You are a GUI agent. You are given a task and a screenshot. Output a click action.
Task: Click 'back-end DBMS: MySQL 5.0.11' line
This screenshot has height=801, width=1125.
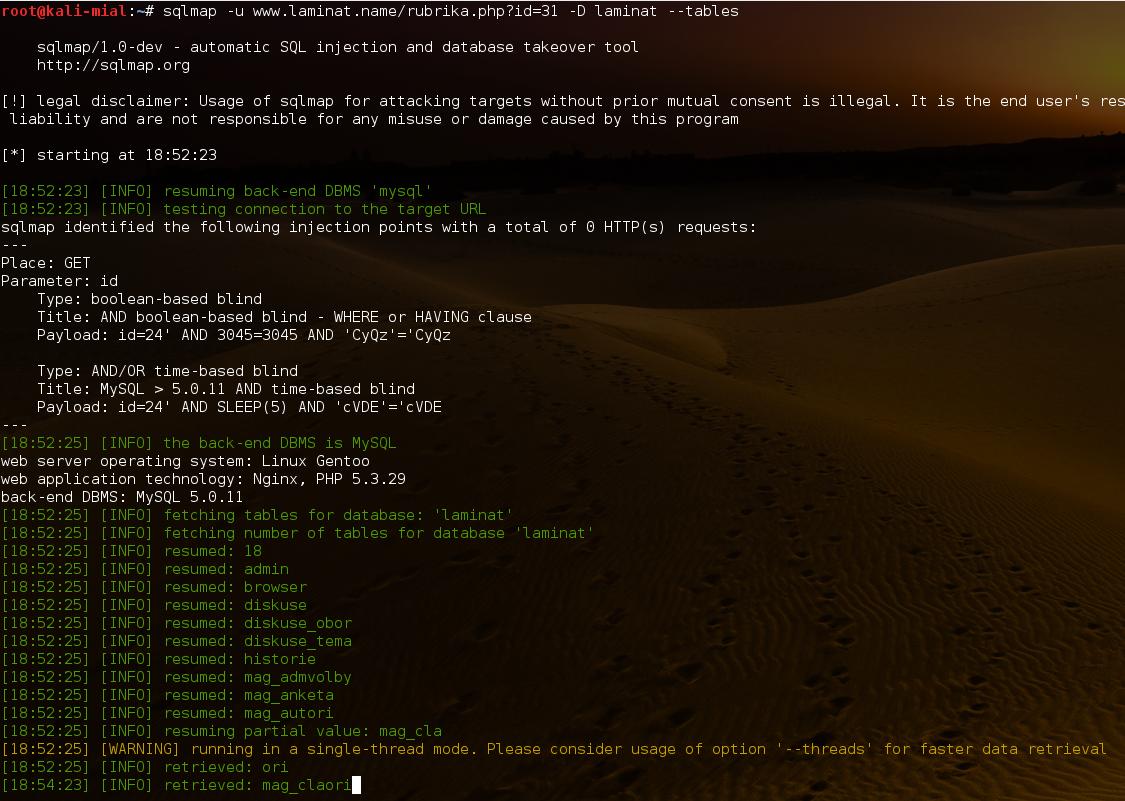(122, 497)
